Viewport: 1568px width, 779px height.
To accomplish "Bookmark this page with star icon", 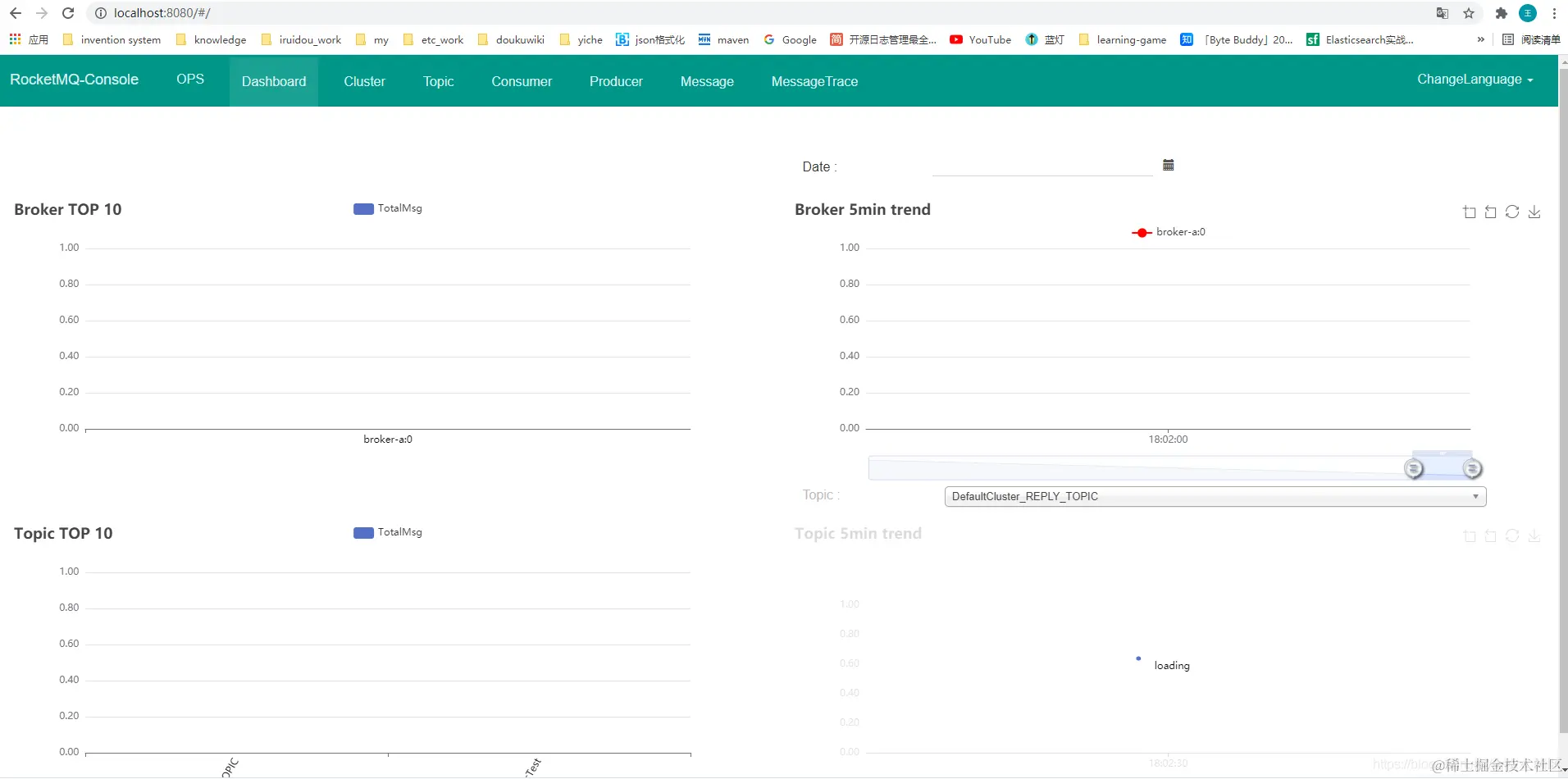I will (x=1469, y=13).
